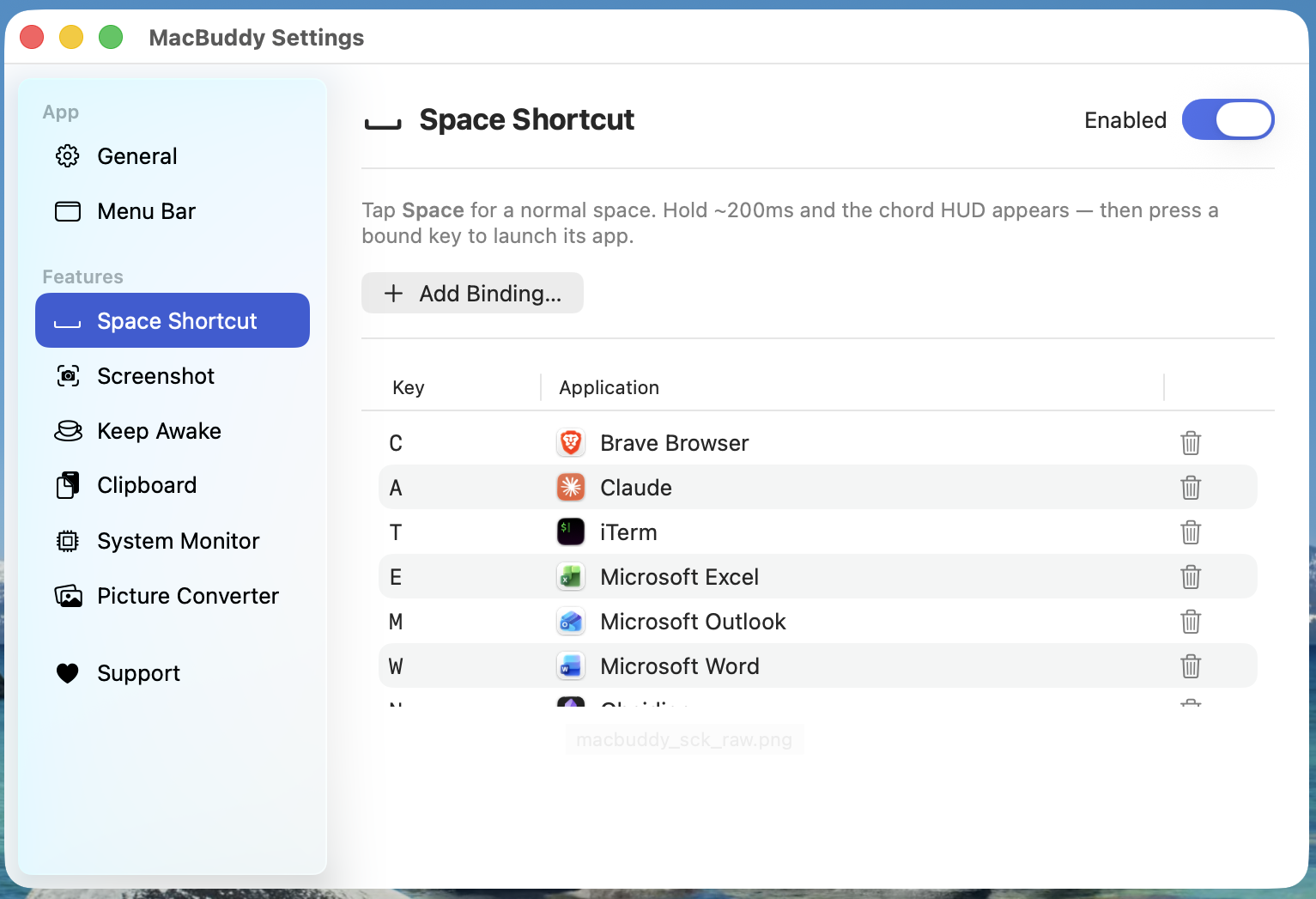The image size is (1316, 899).
Task: Click the iTerm application name
Action: click(x=628, y=532)
